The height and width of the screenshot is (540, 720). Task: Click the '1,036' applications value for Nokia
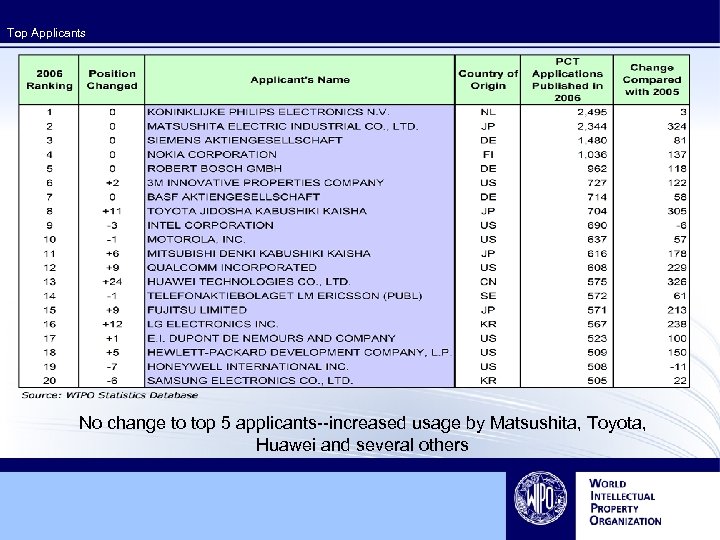point(592,155)
